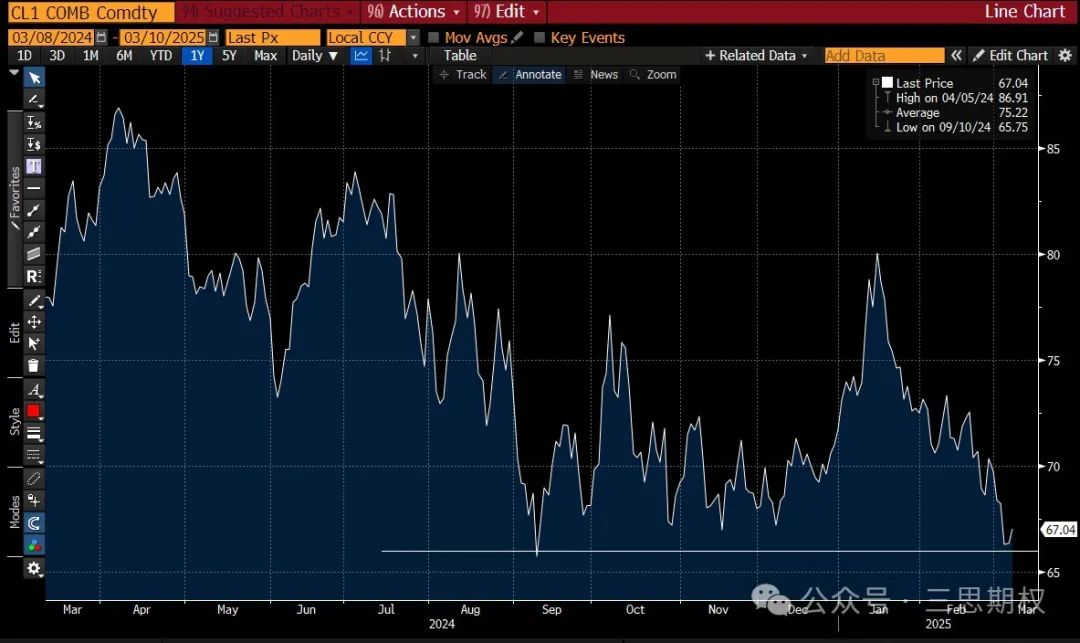Select the move annotation crosshair tool

pyautogui.click(x=34, y=322)
